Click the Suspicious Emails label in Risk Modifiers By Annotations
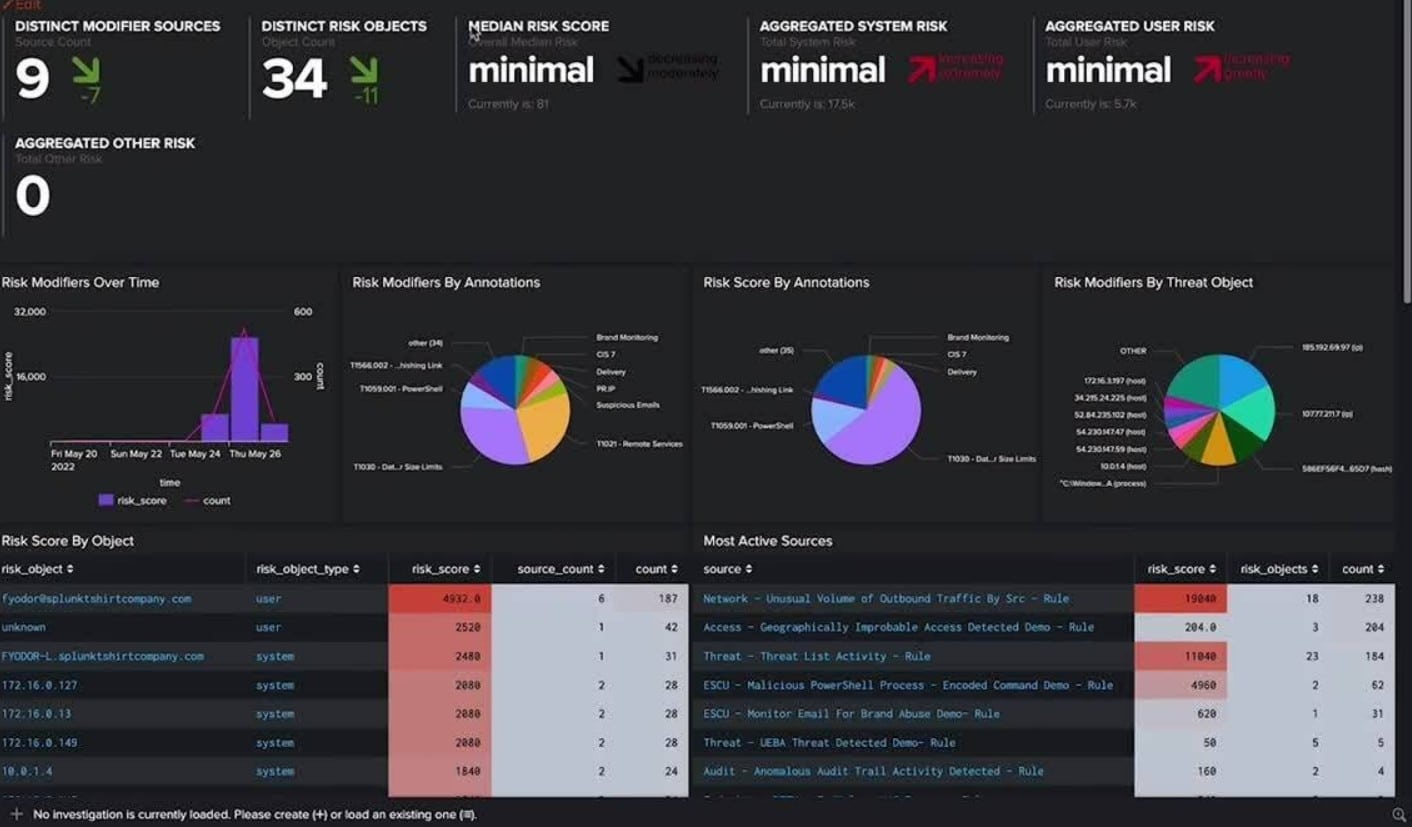This screenshot has height=827, width=1412. (628, 405)
